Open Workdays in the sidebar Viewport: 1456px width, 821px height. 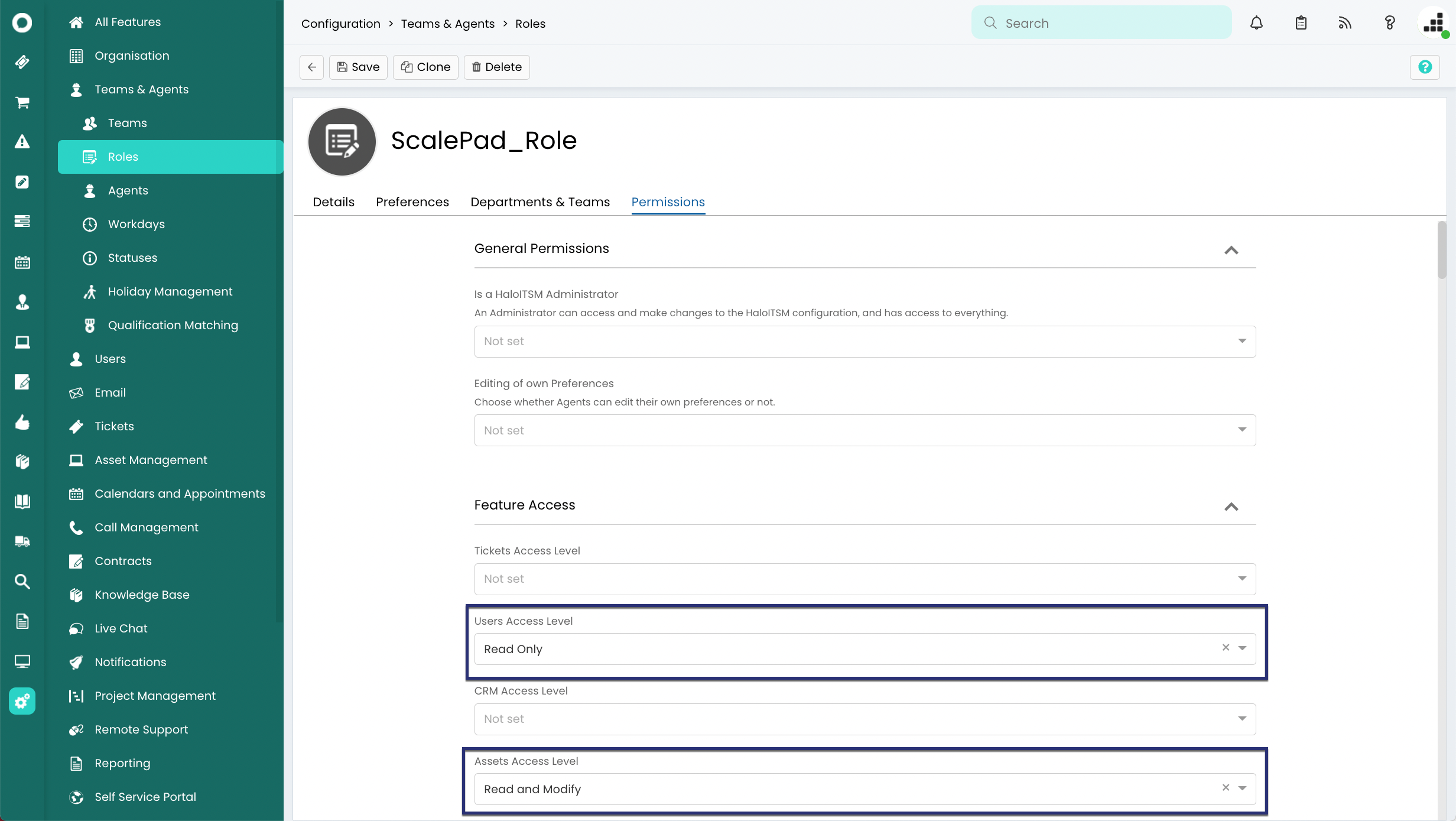pos(170,224)
